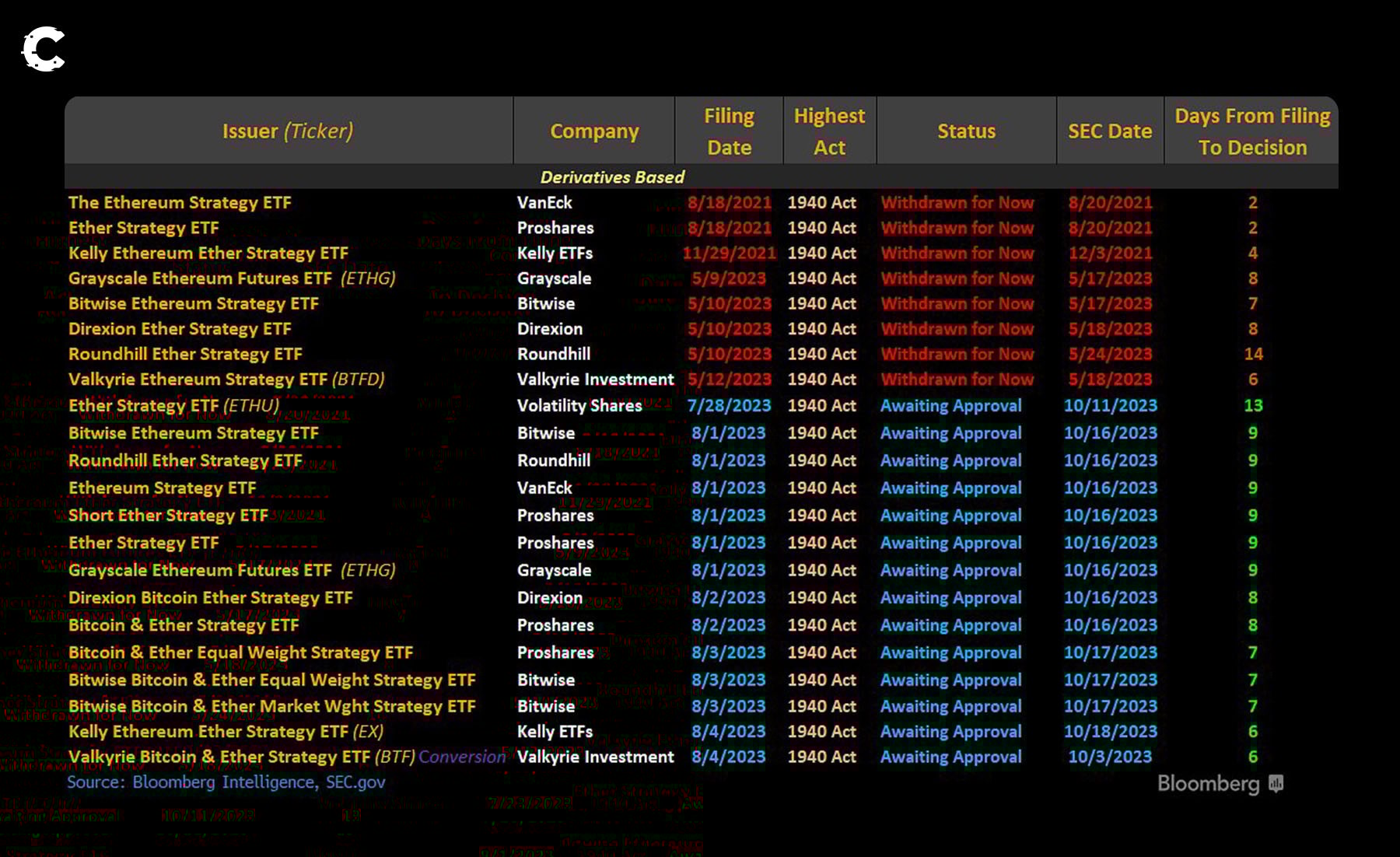Click the white C logo icon
This screenshot has width=1400, height=857.
[x=43, y=49]
